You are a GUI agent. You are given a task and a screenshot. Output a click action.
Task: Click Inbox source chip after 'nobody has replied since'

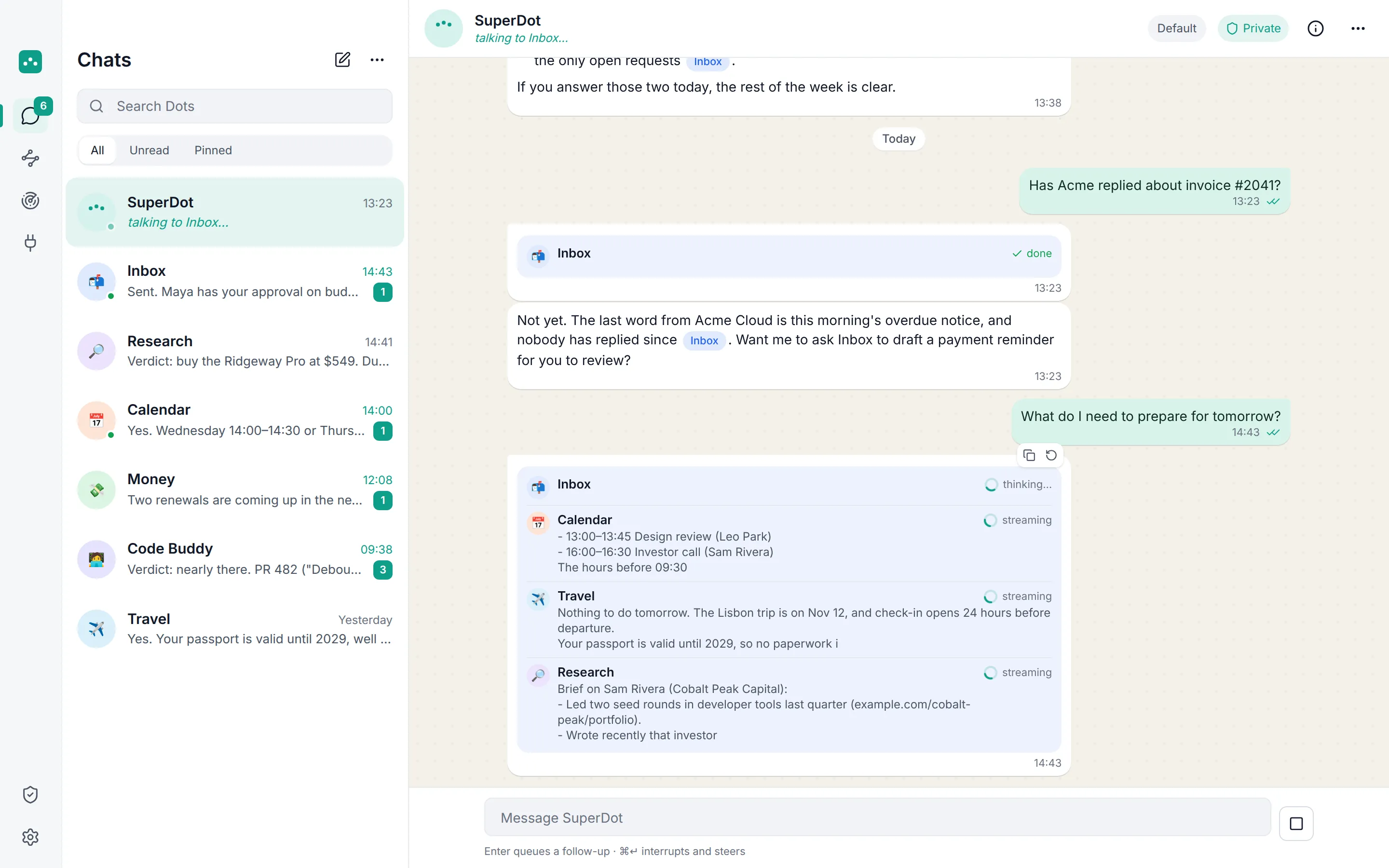coord(704,340)
